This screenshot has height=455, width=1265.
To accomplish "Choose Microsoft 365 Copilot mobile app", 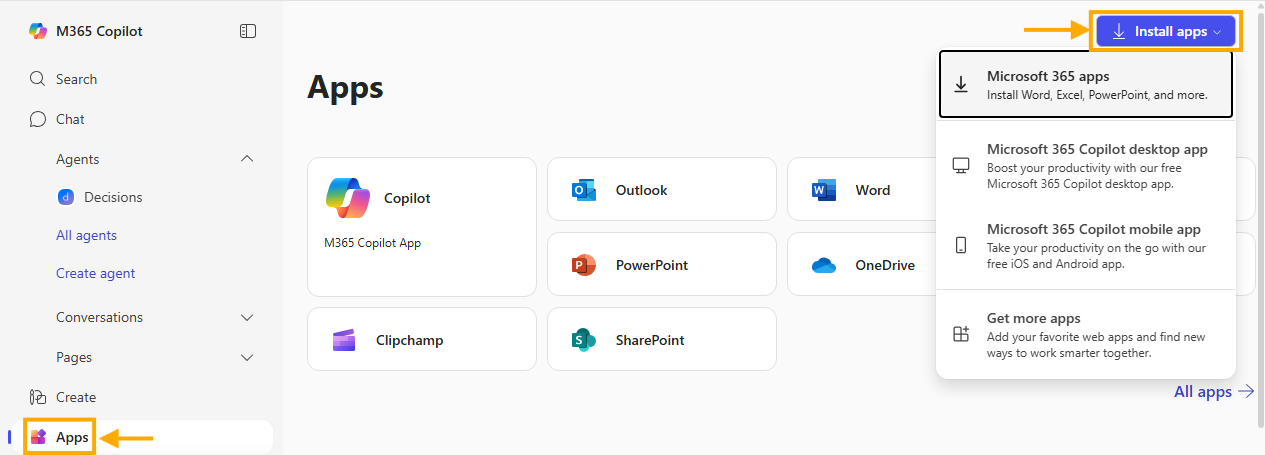I will [x=1086, y=246].
